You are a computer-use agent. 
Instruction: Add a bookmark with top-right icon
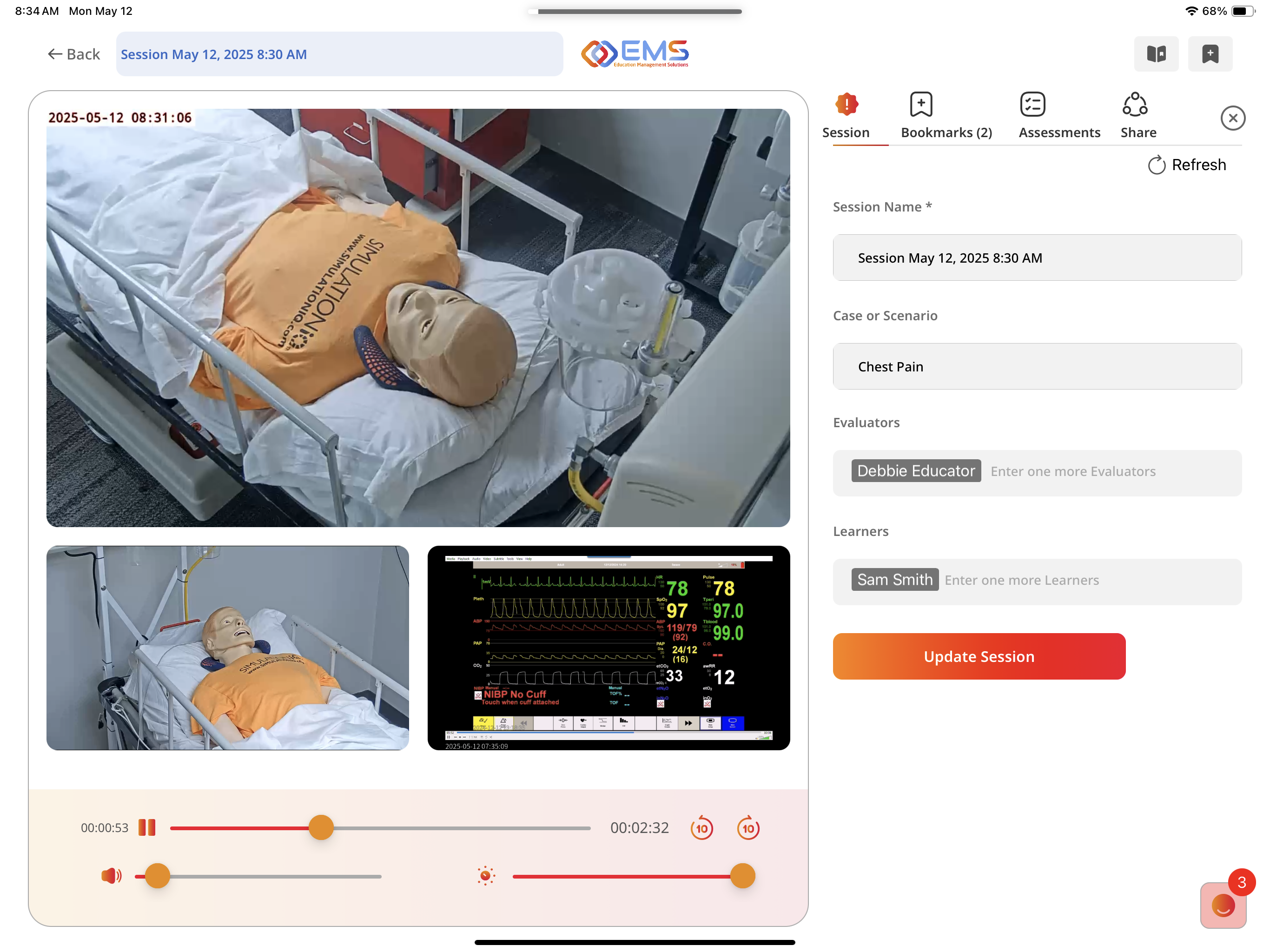pyautogui.click(x=1210, y=54)
